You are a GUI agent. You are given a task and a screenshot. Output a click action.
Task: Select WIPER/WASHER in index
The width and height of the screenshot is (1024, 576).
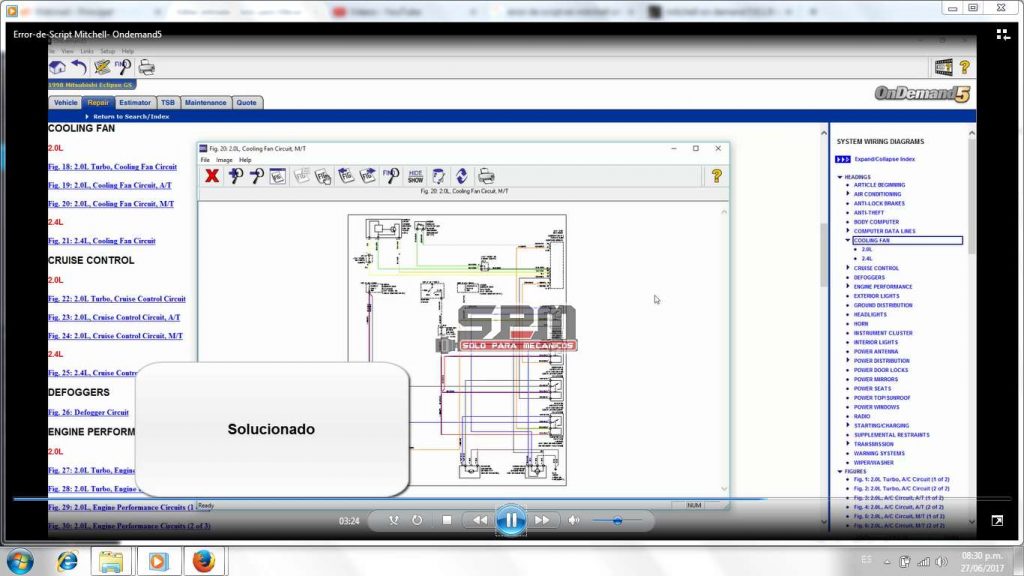tap(873, 462)
